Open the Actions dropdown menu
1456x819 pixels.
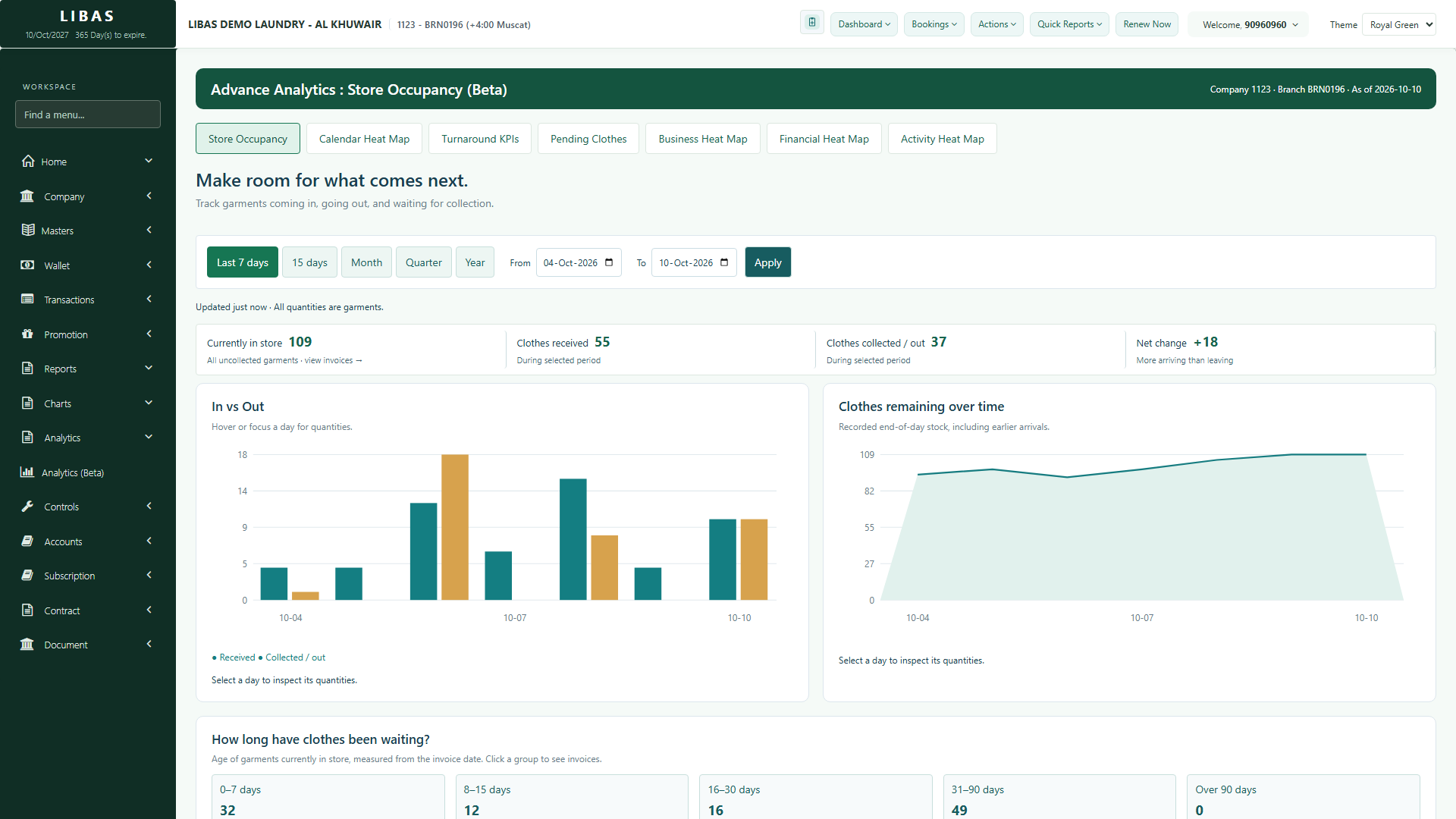click(x=997, y=24)
